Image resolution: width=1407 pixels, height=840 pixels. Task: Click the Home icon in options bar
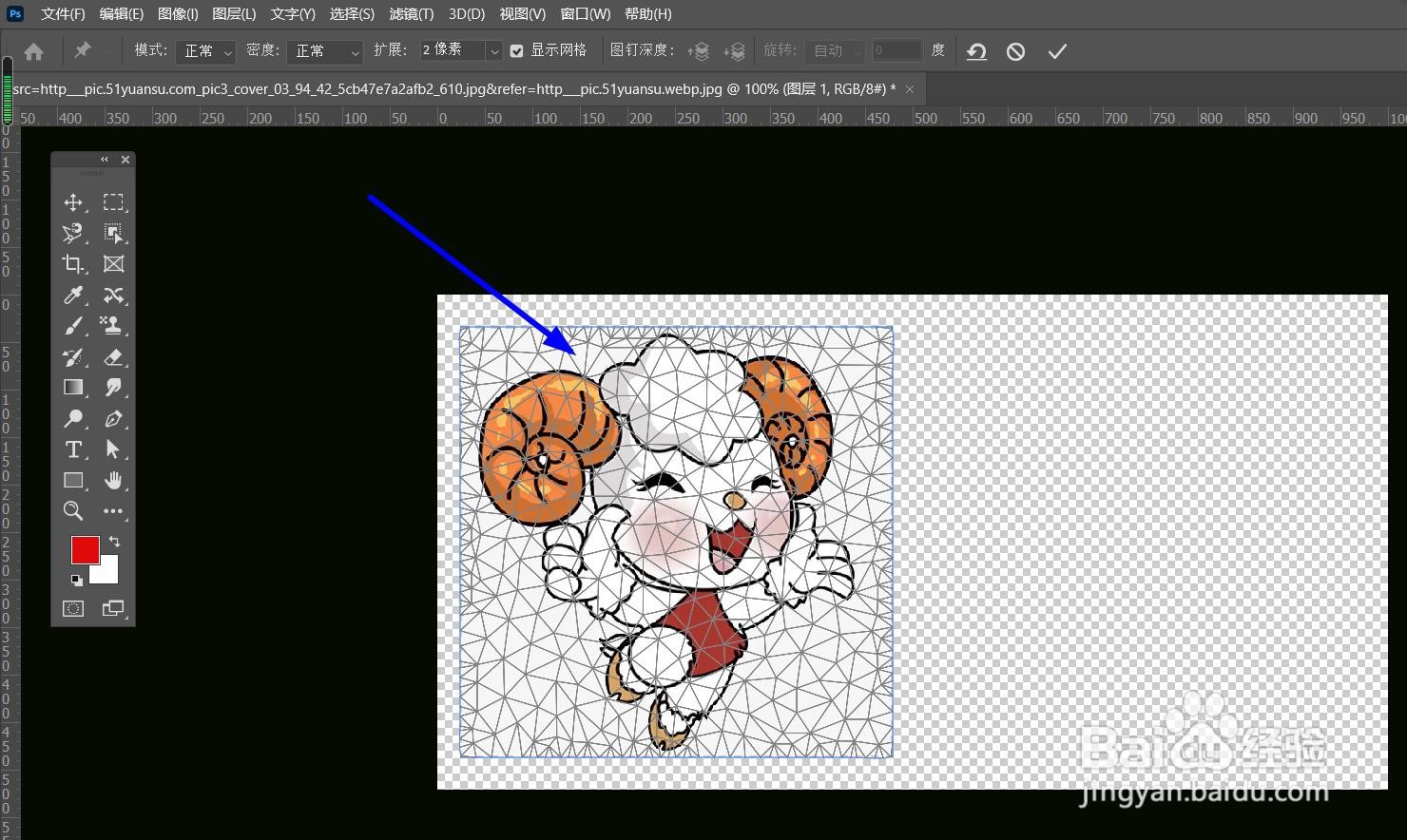click(33, 51)
